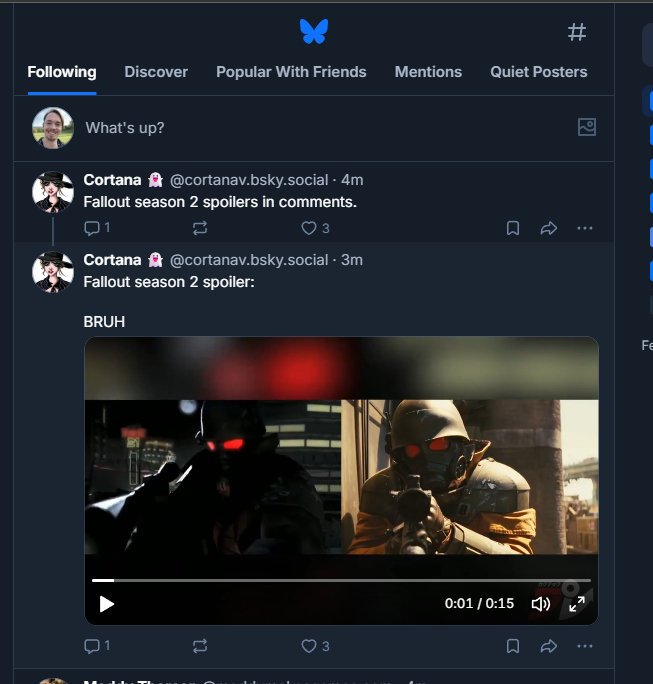Bookmark the first Cortana post

(x=513, y=228)
